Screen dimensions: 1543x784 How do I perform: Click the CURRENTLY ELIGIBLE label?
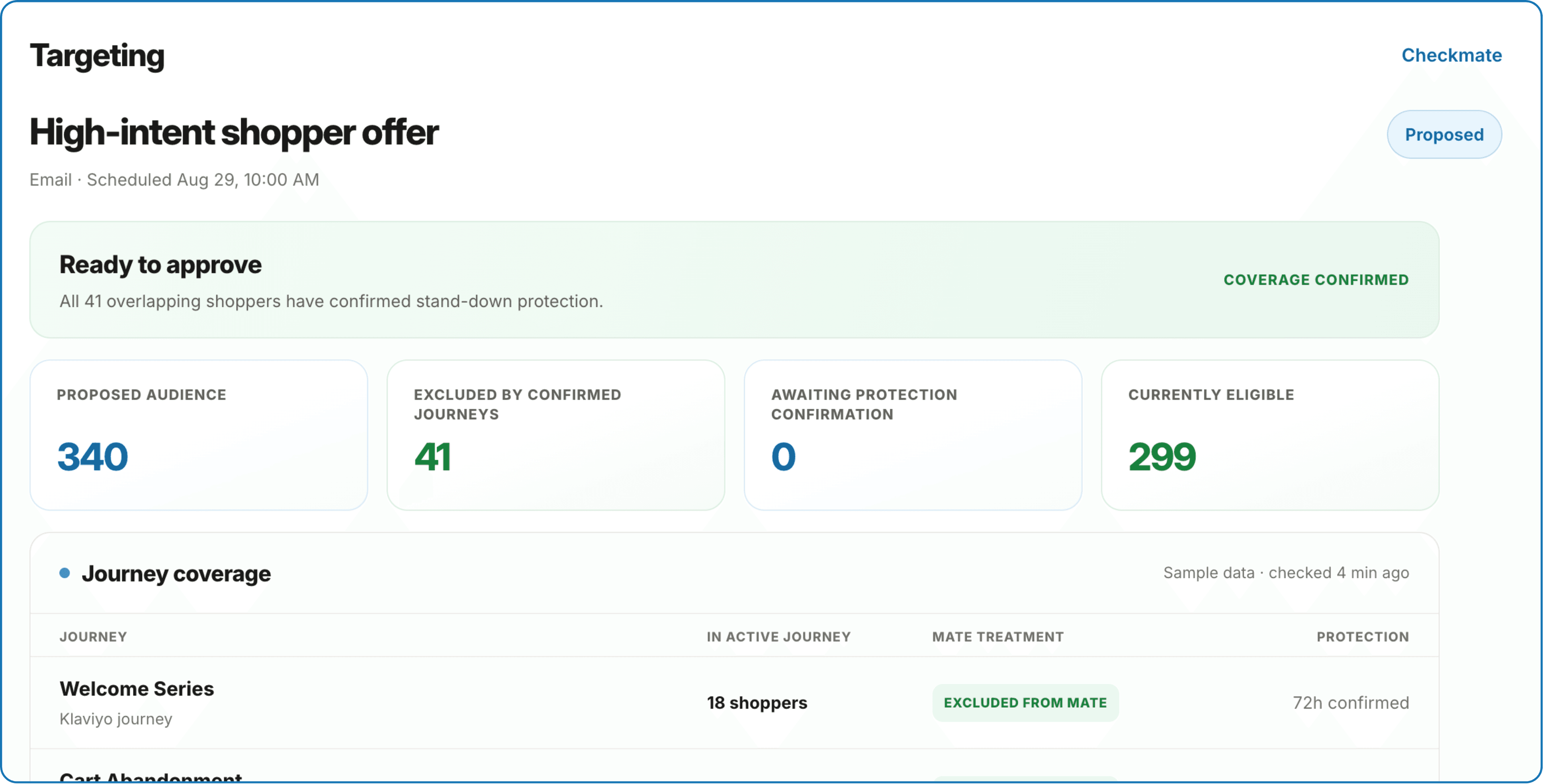(x=1211, y=395)
